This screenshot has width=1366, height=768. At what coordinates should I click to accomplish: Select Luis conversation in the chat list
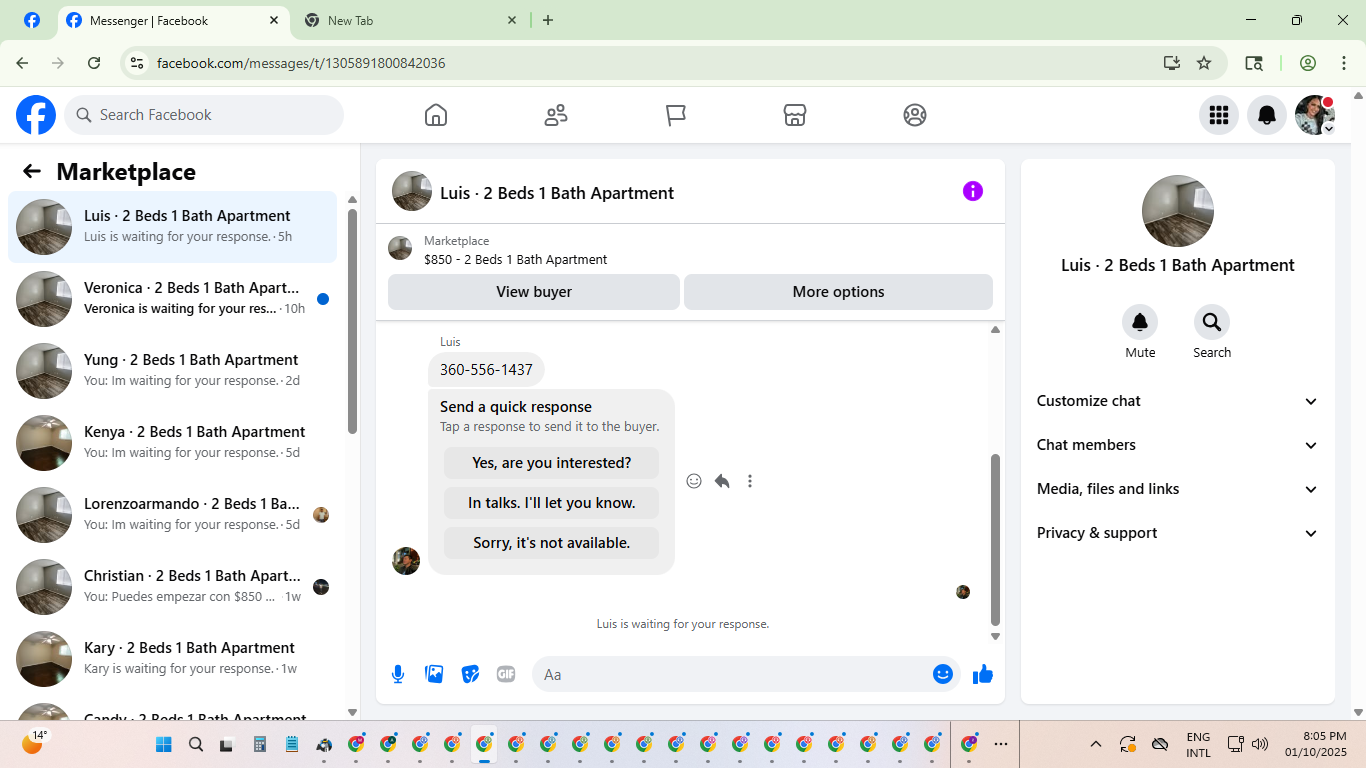(173, 227)
